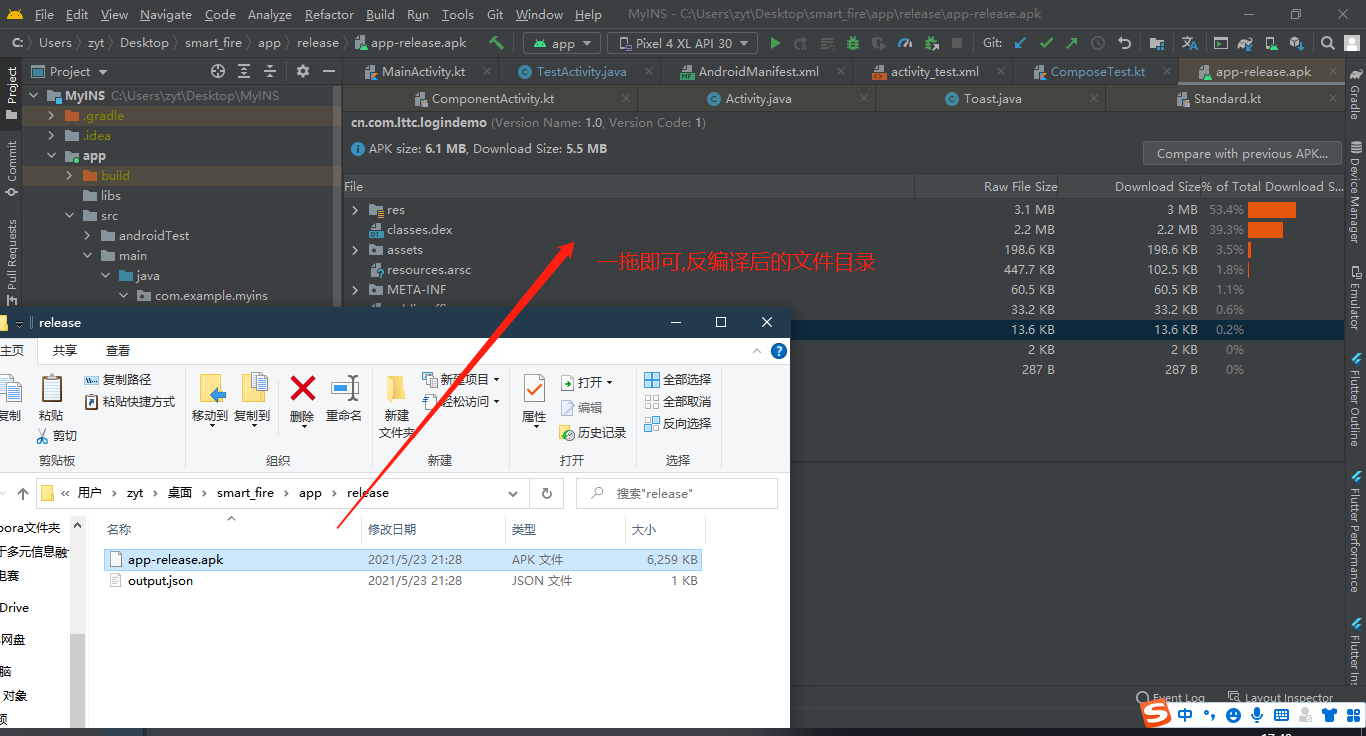
Task: Click 反向选择 in Explorer ribbon
Action: pos(677,424)
